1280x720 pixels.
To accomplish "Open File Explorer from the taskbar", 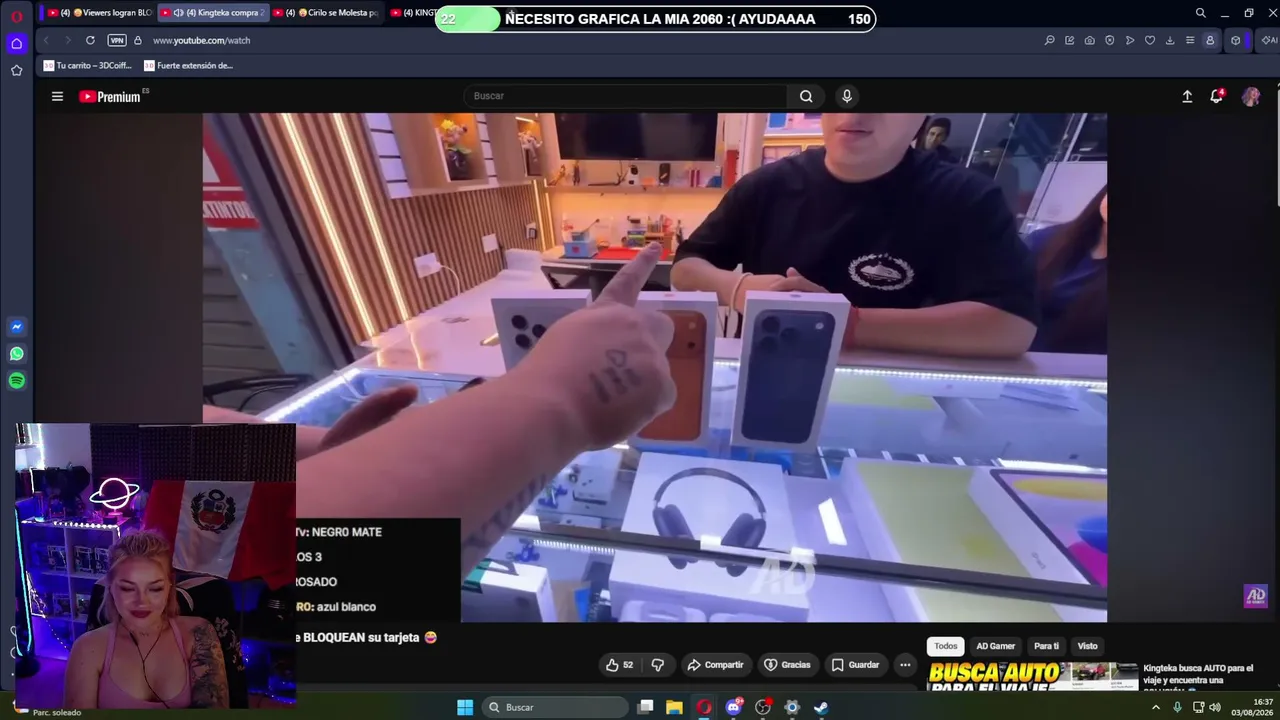I will coord(675,707).
